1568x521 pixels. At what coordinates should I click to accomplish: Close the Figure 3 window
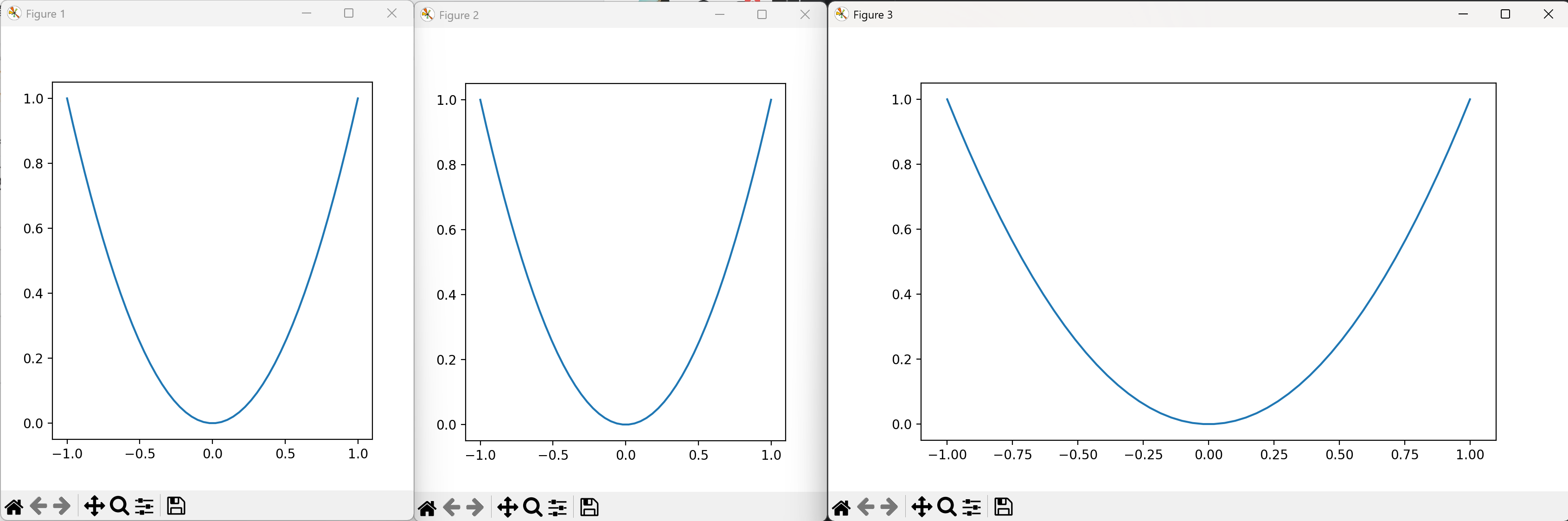click(1549, 14)
